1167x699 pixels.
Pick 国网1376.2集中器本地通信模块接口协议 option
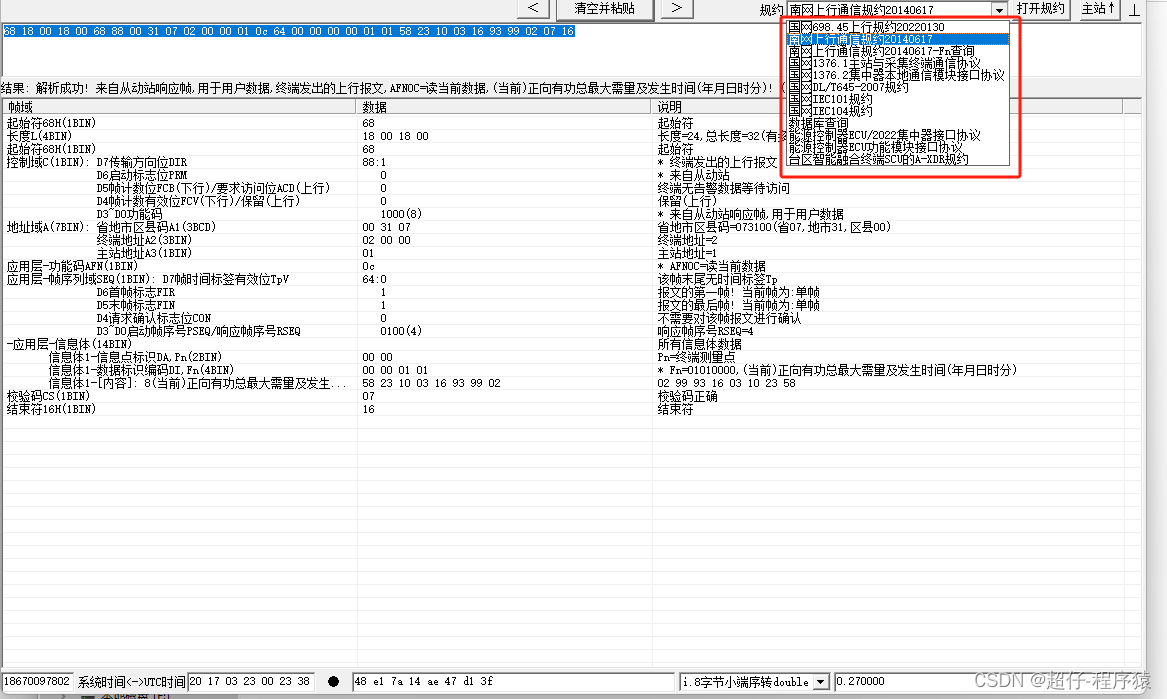(898, 75)
